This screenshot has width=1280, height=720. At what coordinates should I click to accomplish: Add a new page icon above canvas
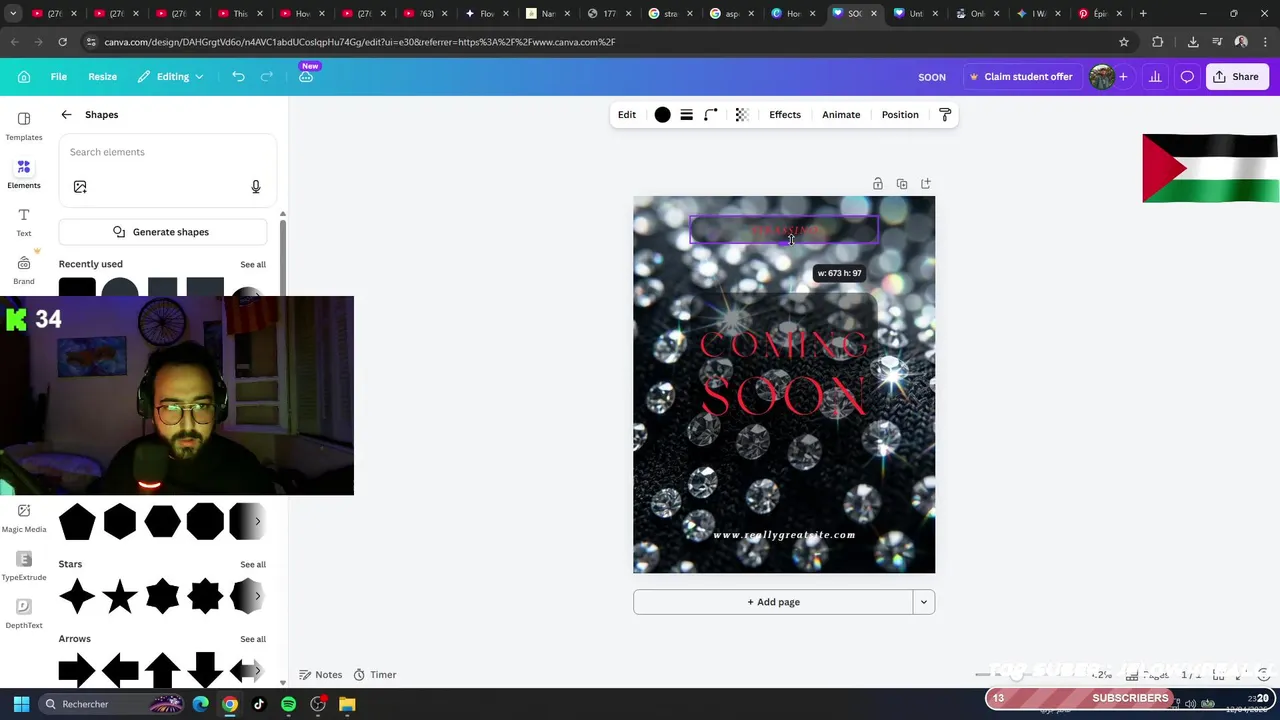[926, 184]
